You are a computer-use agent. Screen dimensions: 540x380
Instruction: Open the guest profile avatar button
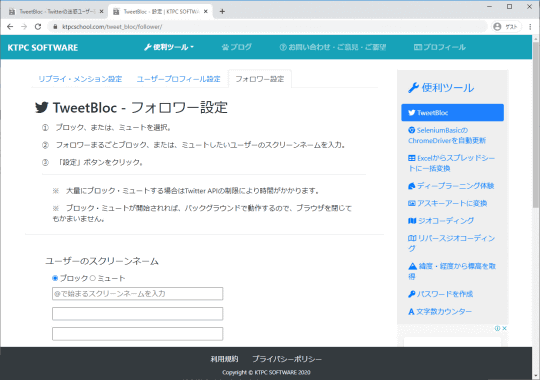[x=506, y=27]
